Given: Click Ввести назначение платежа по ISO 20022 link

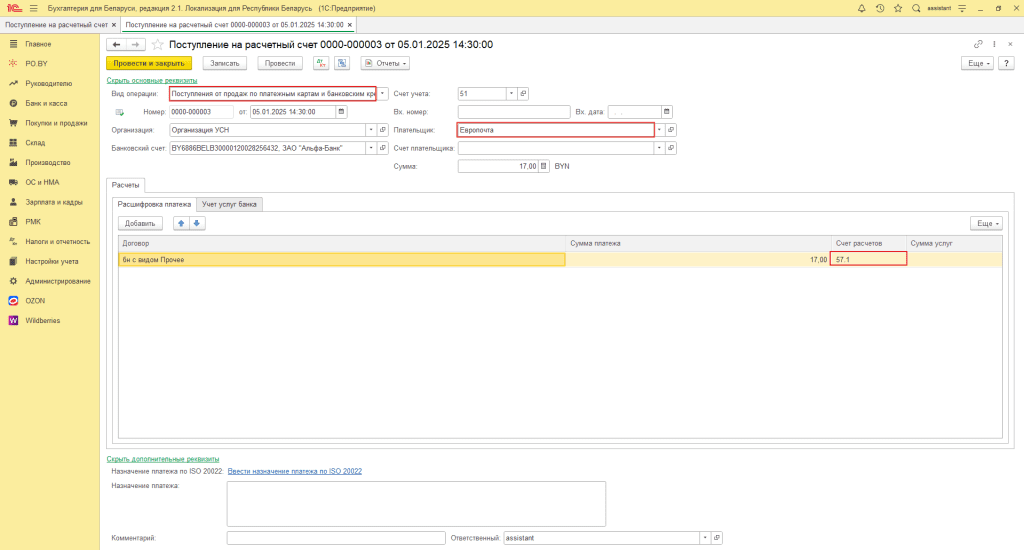Looking at the screenshot, I should (x=294, y=471).
